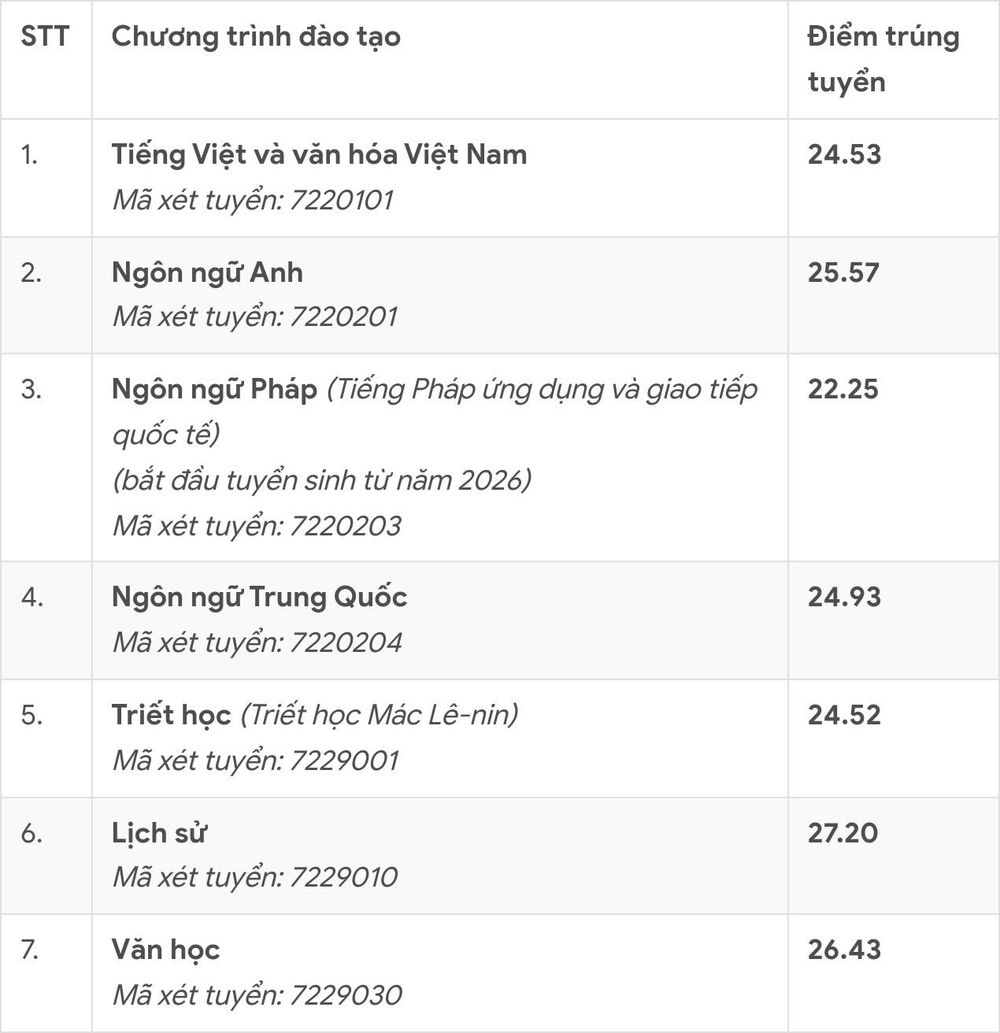
Task: Select Tiếng Việt và văn hóa Việt Nam
Action: (319, 155)
